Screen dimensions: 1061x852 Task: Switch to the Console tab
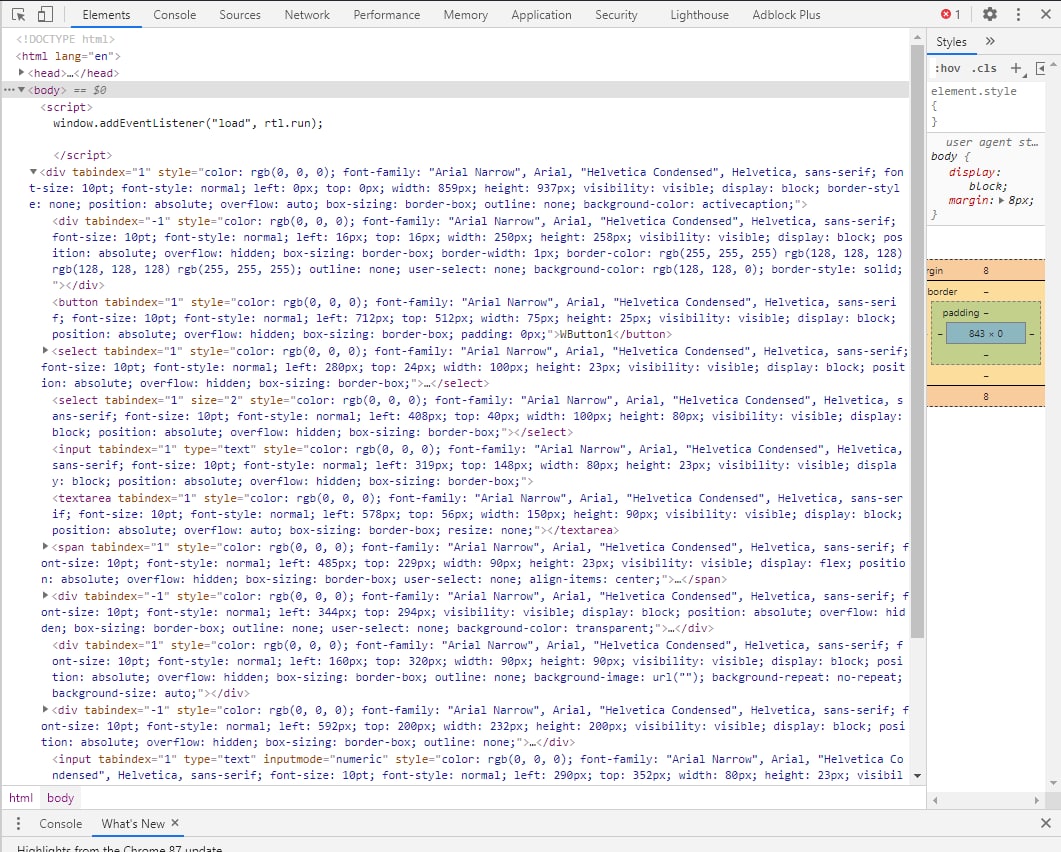pos(175,14)
